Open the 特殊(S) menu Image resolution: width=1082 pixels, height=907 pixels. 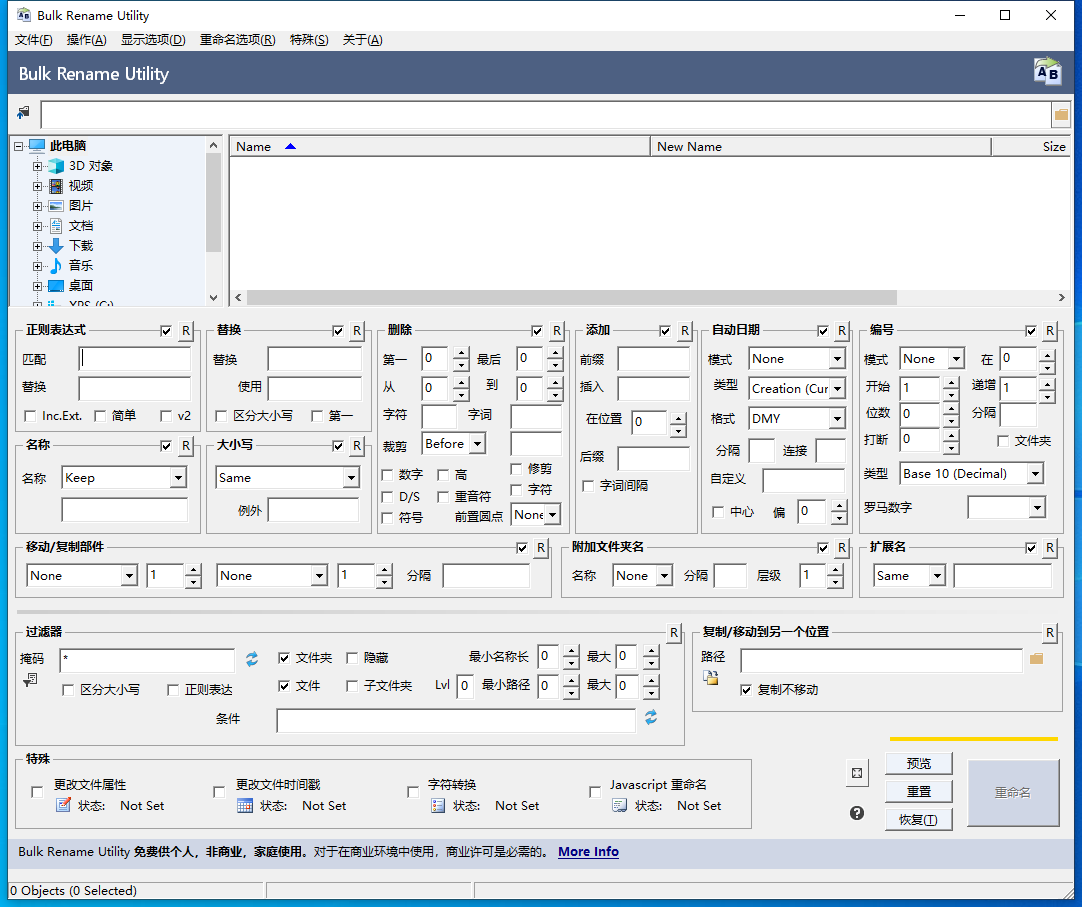coord(308,40)
